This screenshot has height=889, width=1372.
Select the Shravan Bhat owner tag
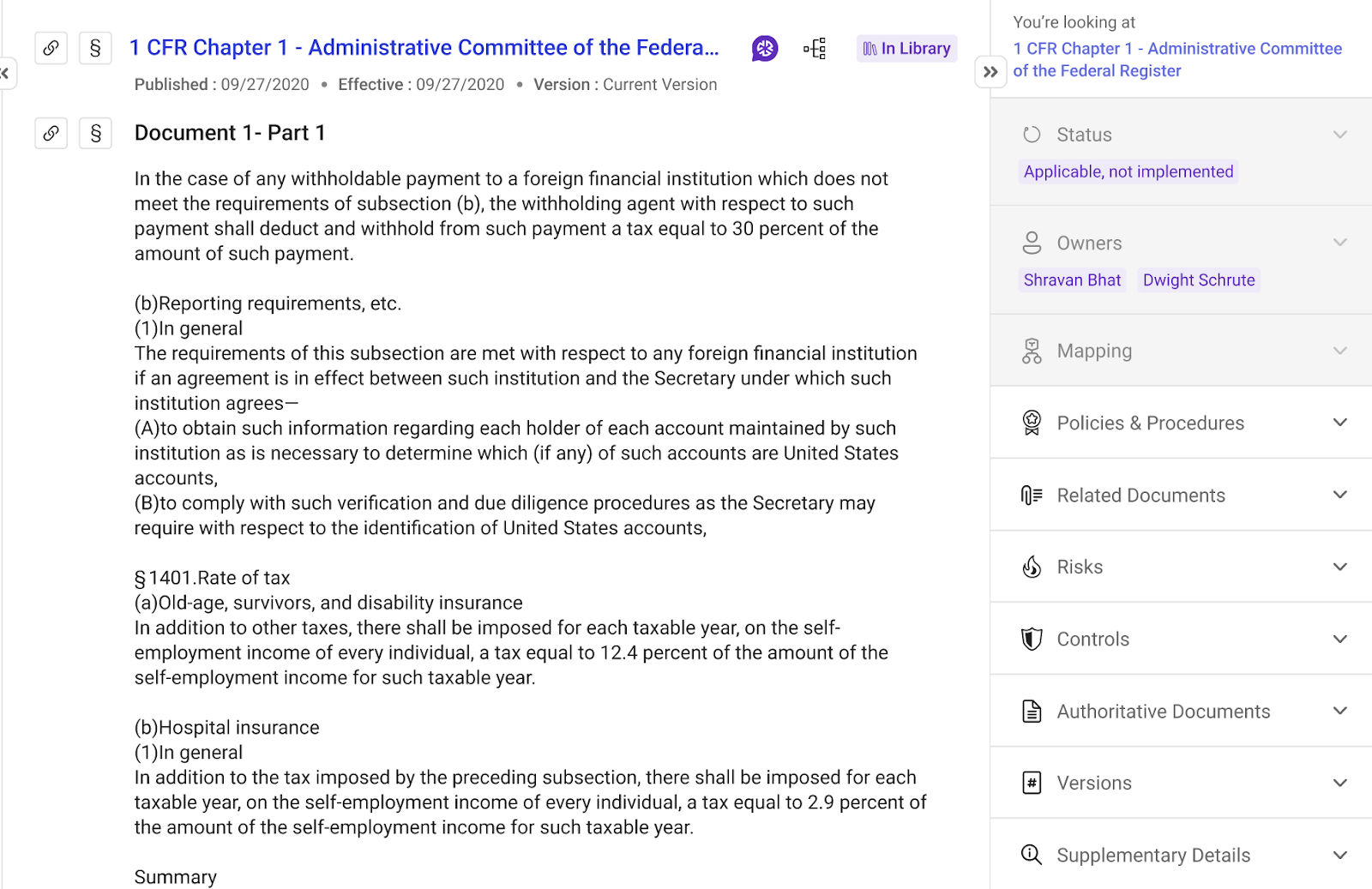(x=1072, y=280)
